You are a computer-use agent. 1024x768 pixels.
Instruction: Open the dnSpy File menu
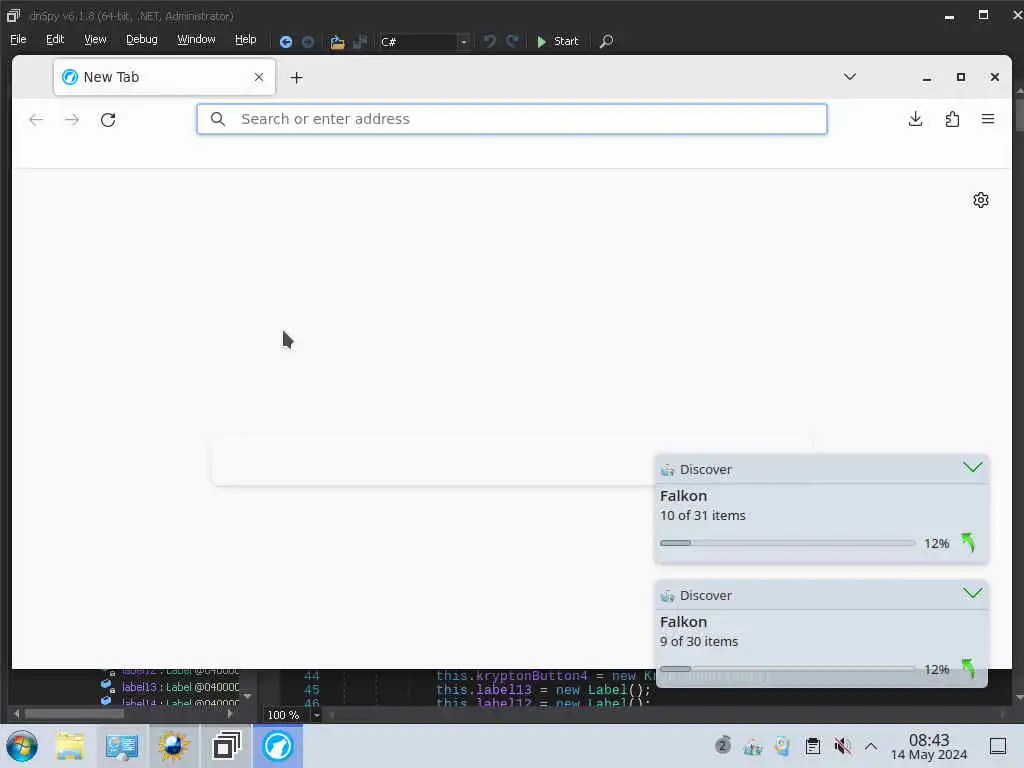click(18, 40)
